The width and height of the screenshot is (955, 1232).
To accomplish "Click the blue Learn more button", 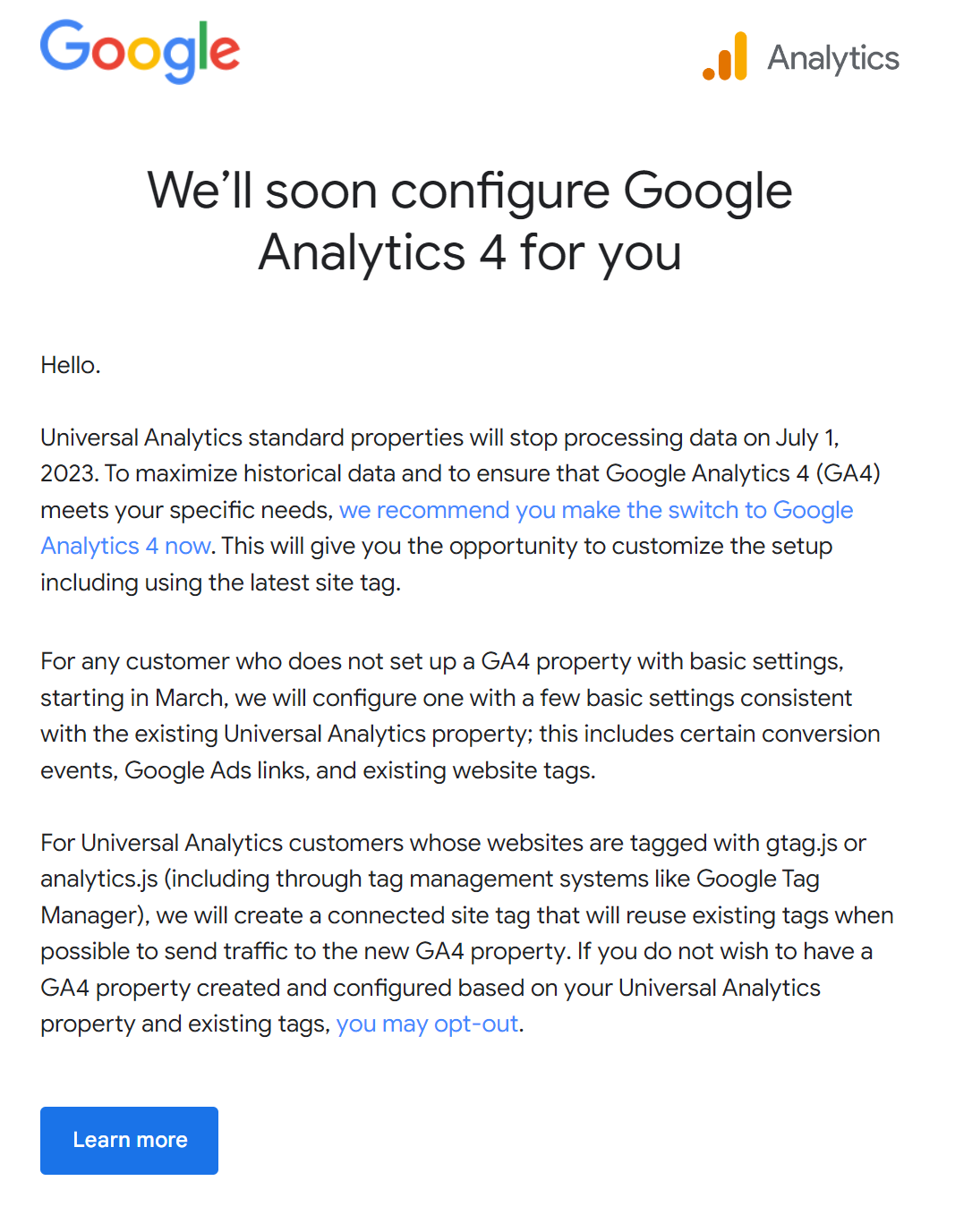I will tap(129, 1141).
